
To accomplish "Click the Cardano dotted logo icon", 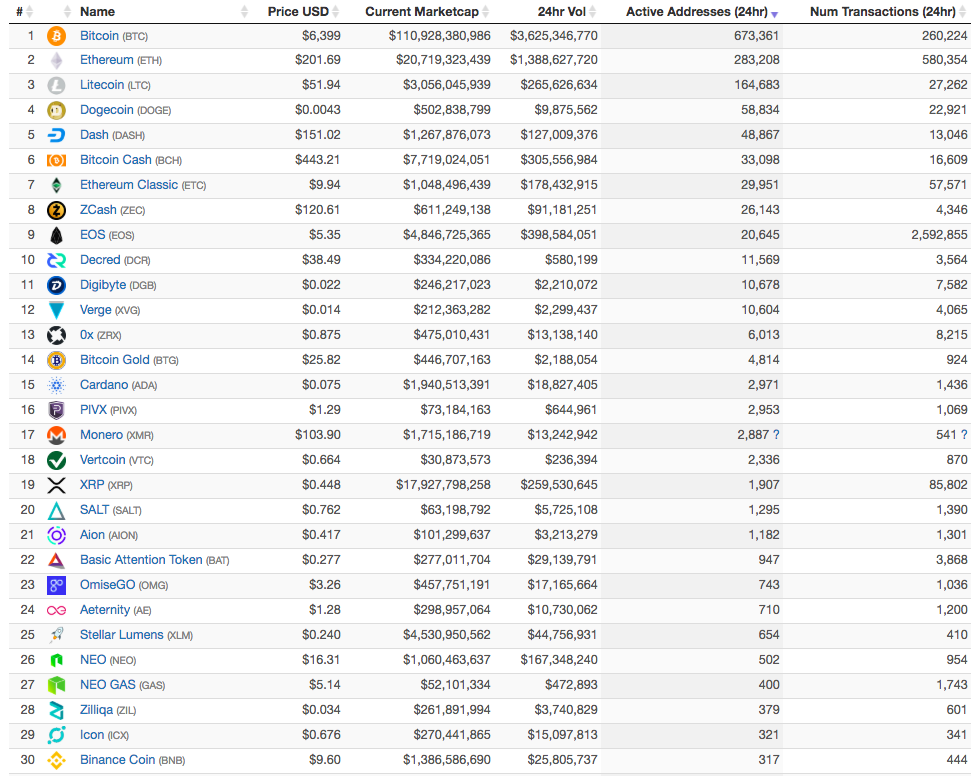I will [x=57, y=385].
